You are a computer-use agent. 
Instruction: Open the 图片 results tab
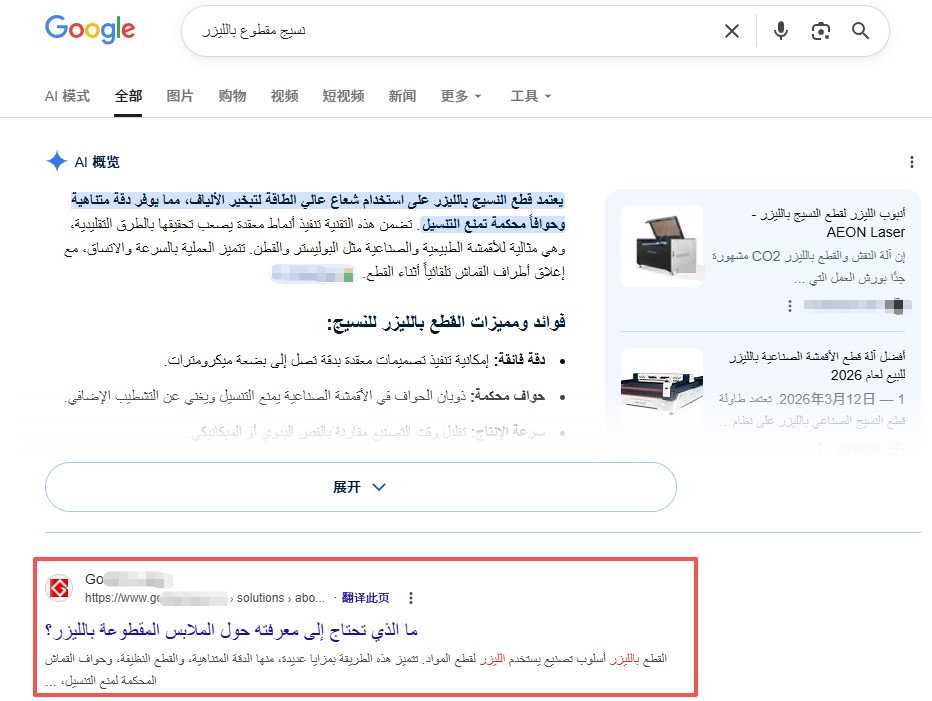click(180, 96)
